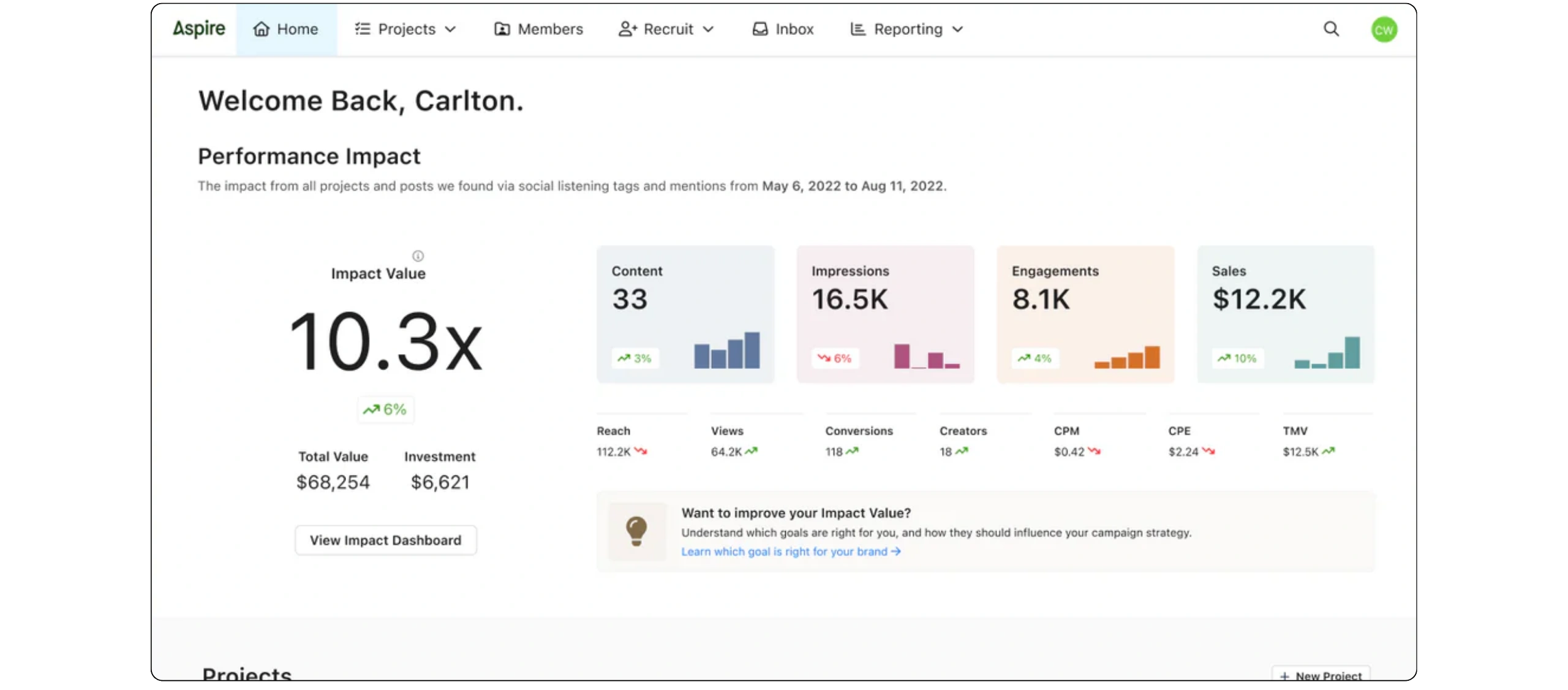The image size is (1568, 690).
Task: Expand the Reporting dropdown menu
Action: point(907,29)
